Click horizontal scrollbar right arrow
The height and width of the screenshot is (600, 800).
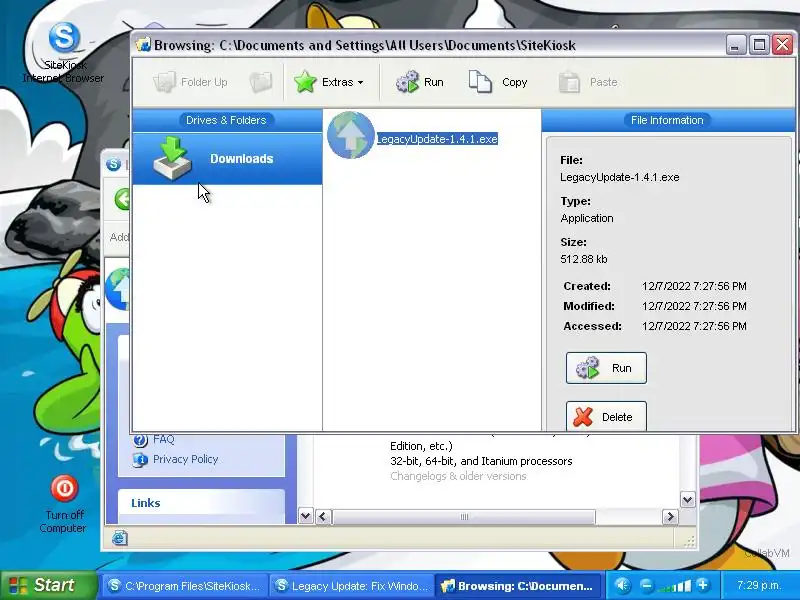coord(670,517)
